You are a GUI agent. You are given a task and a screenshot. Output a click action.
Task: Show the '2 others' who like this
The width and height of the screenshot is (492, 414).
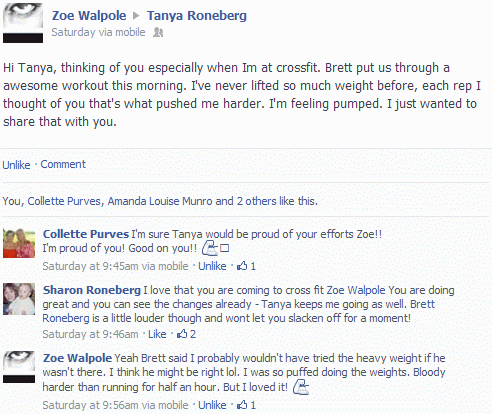coord(257,201)
